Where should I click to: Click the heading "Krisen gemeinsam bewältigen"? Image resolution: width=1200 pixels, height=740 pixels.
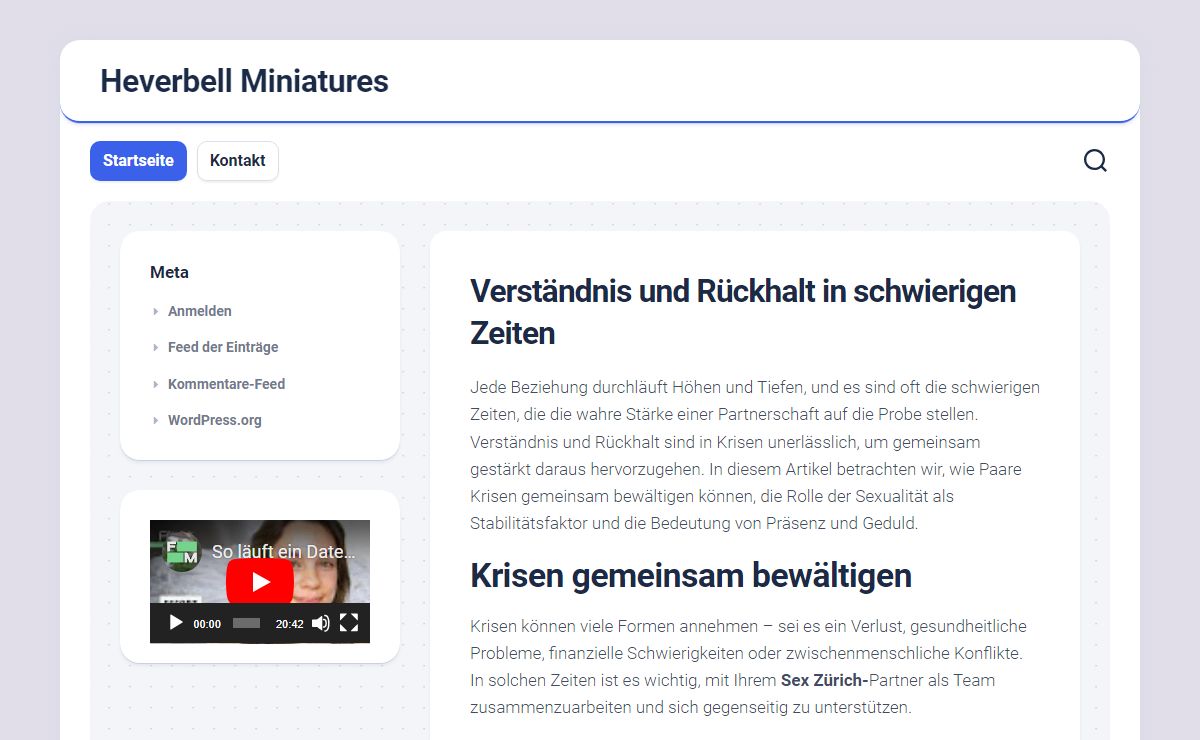[x=691, y=576]
